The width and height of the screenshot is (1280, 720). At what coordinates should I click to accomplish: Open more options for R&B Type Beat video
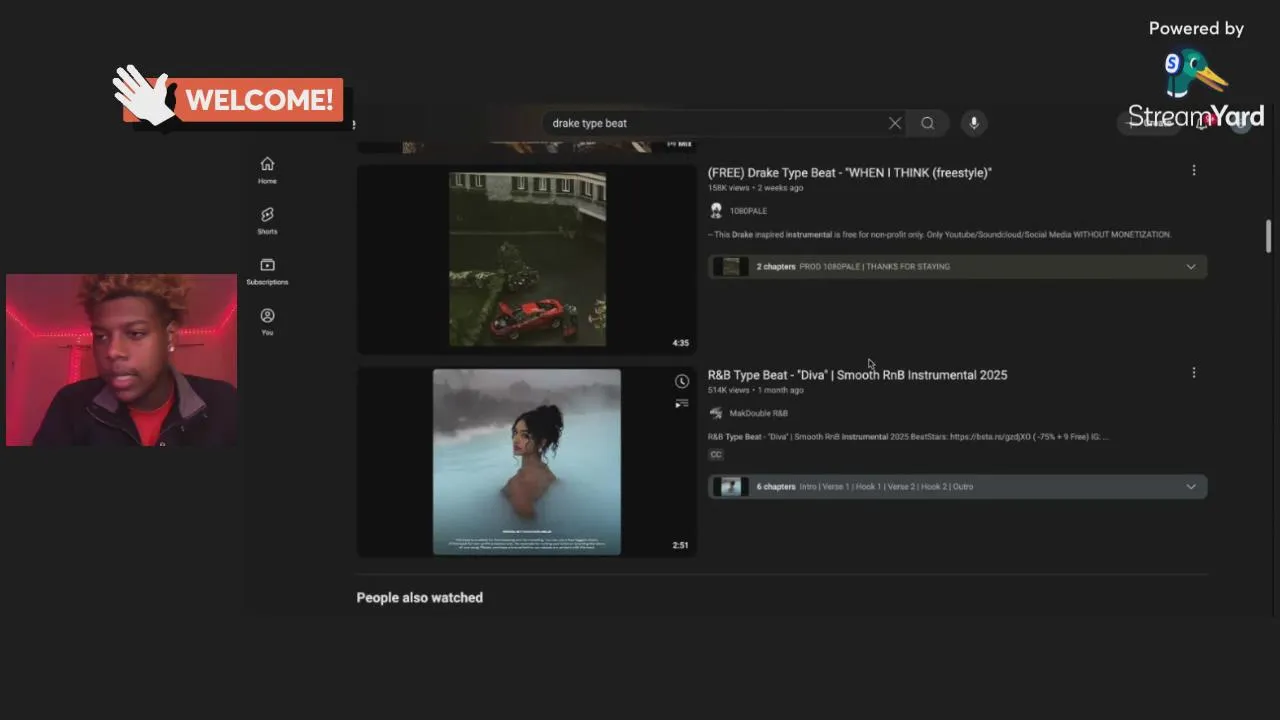(x=1193, y=373)
